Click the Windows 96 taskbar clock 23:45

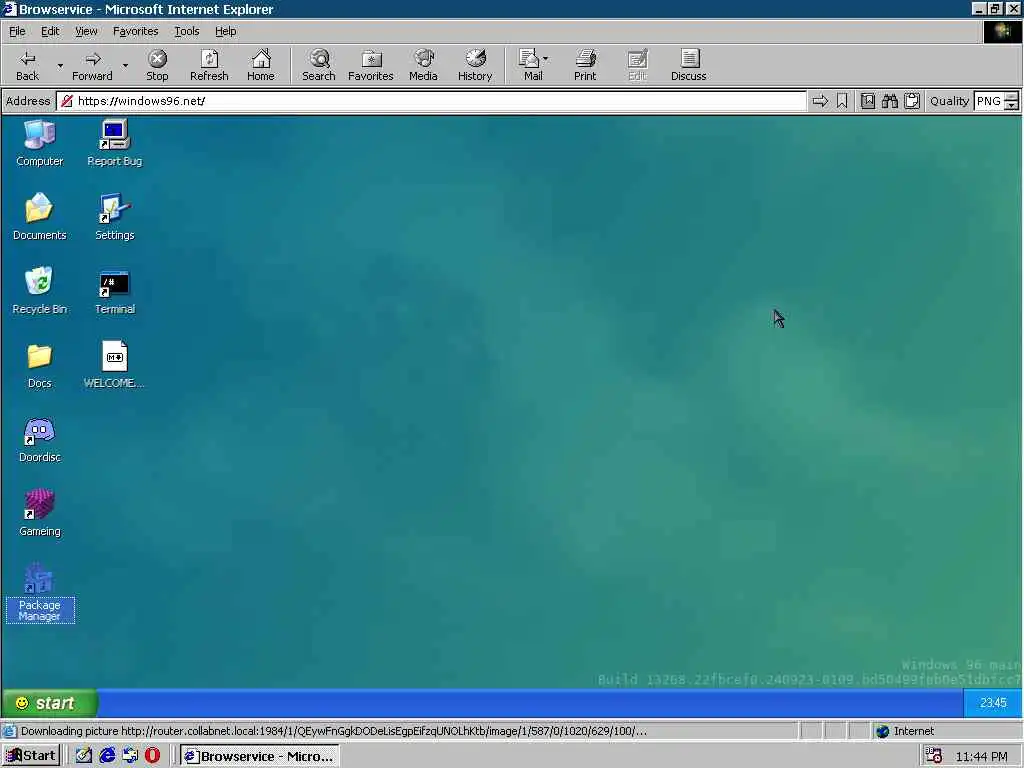point(993,703)
